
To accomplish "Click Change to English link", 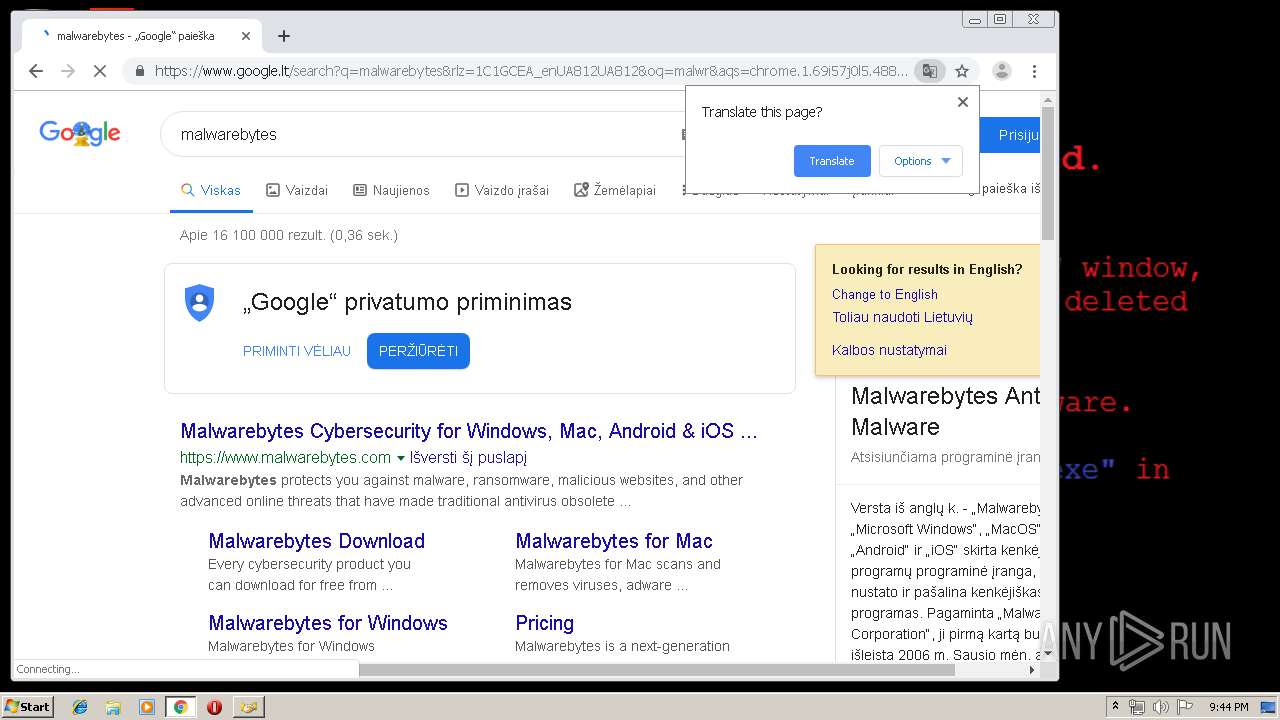I will (885, 294).
